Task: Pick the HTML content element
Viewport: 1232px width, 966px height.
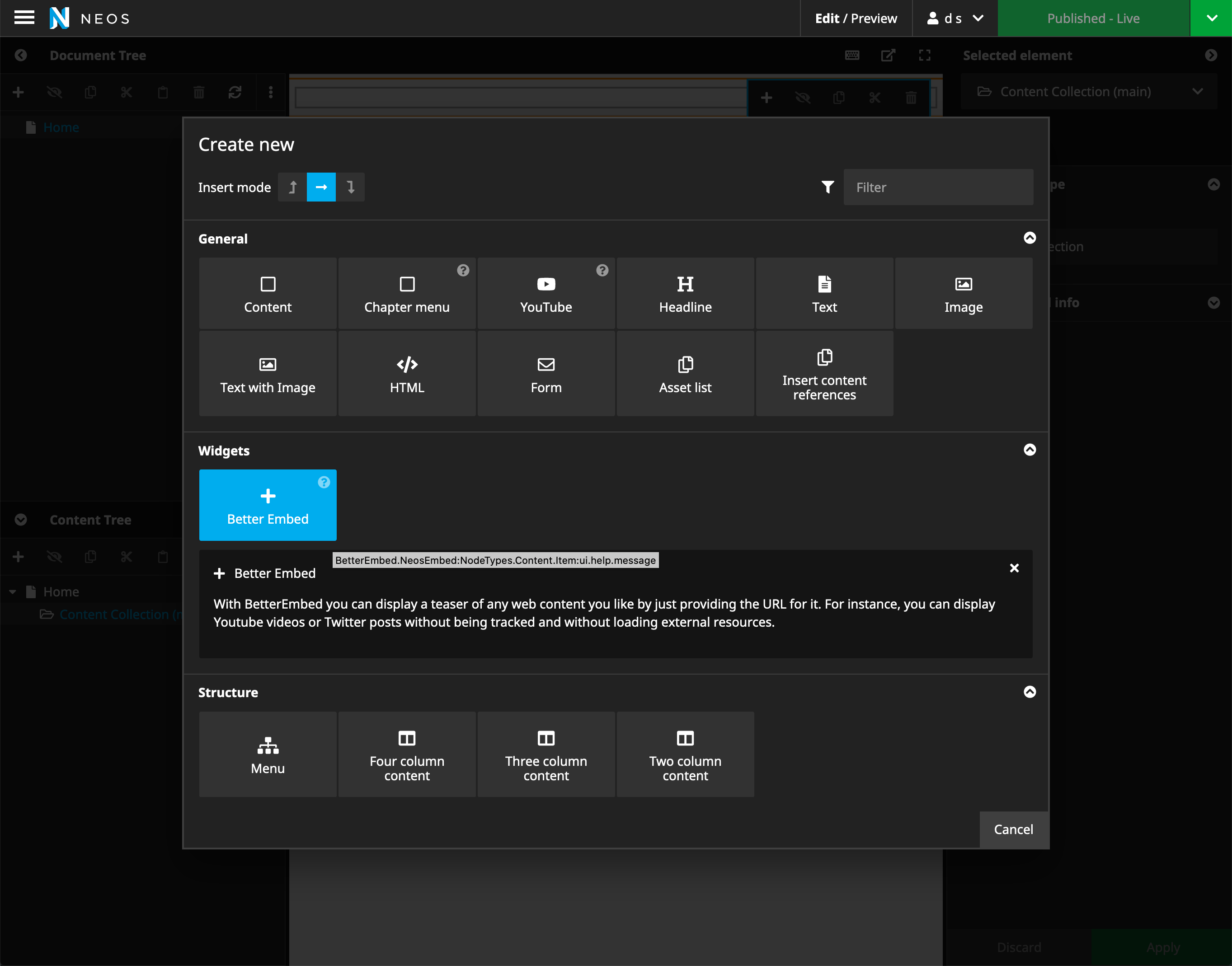Action: (x=406, y=374)
